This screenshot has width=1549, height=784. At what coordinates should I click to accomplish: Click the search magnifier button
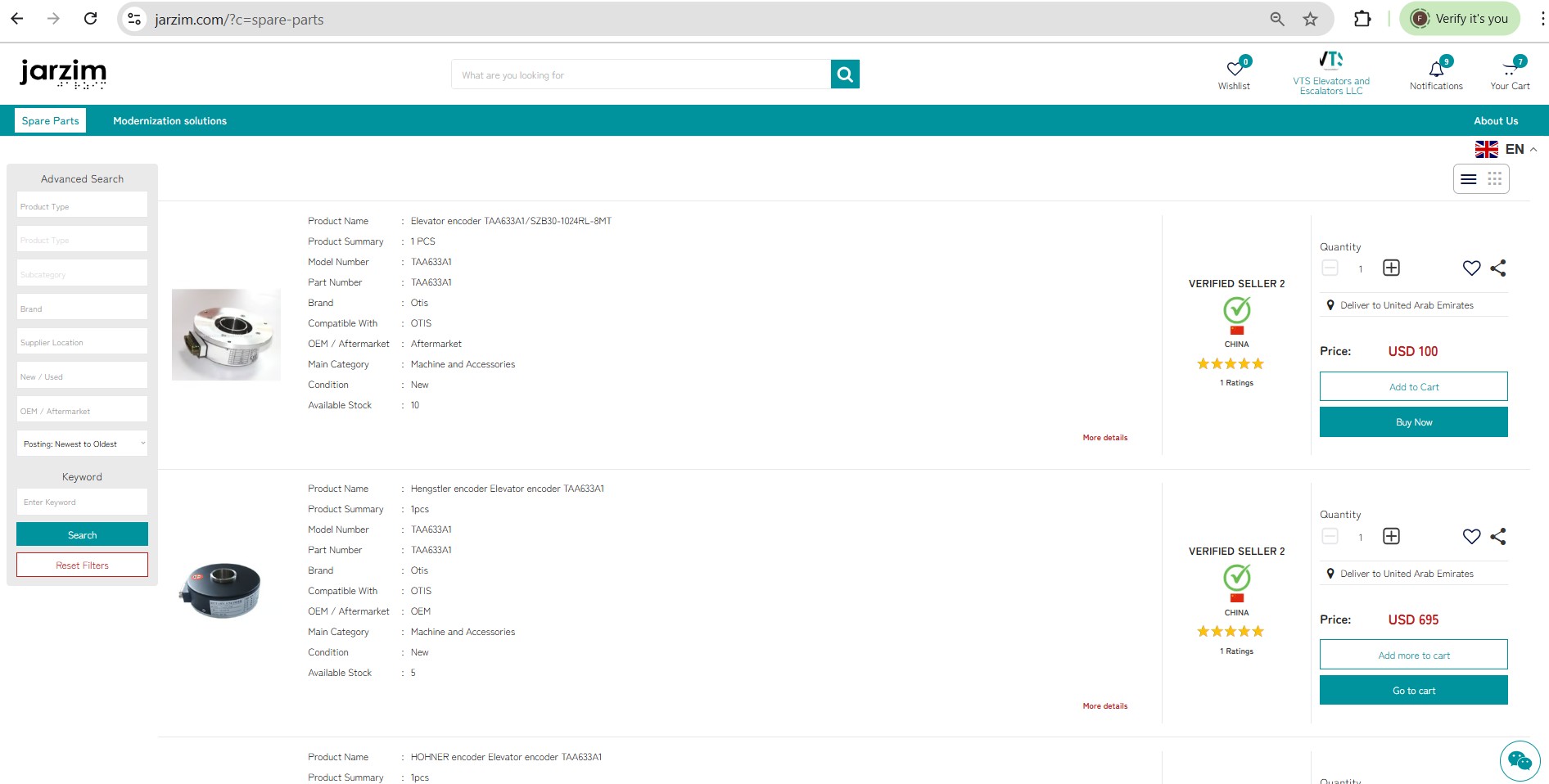[x=845, y=74]
